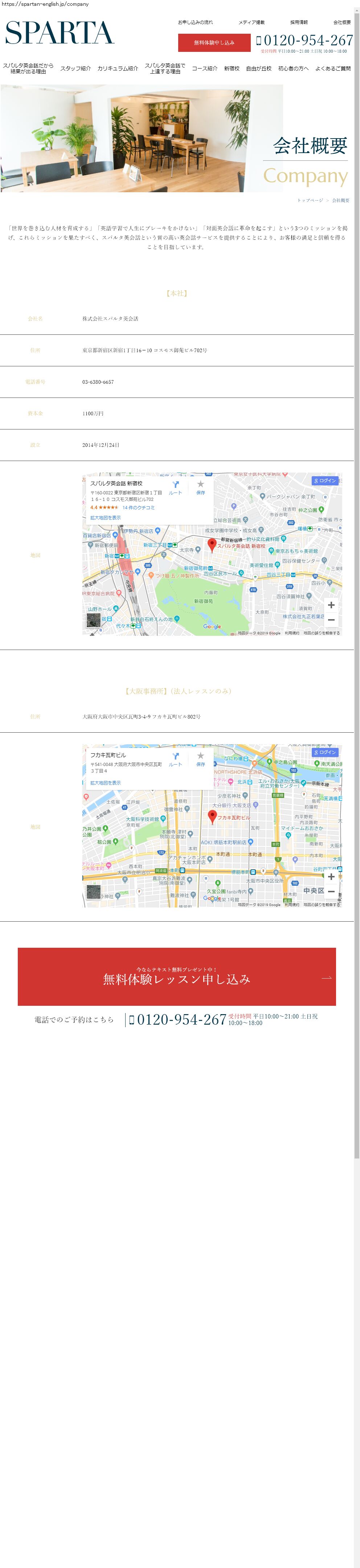Click 地図の誤りを報告する under the Osaka map
Screen dimensions: 360x1568
(x=322, y=905)
